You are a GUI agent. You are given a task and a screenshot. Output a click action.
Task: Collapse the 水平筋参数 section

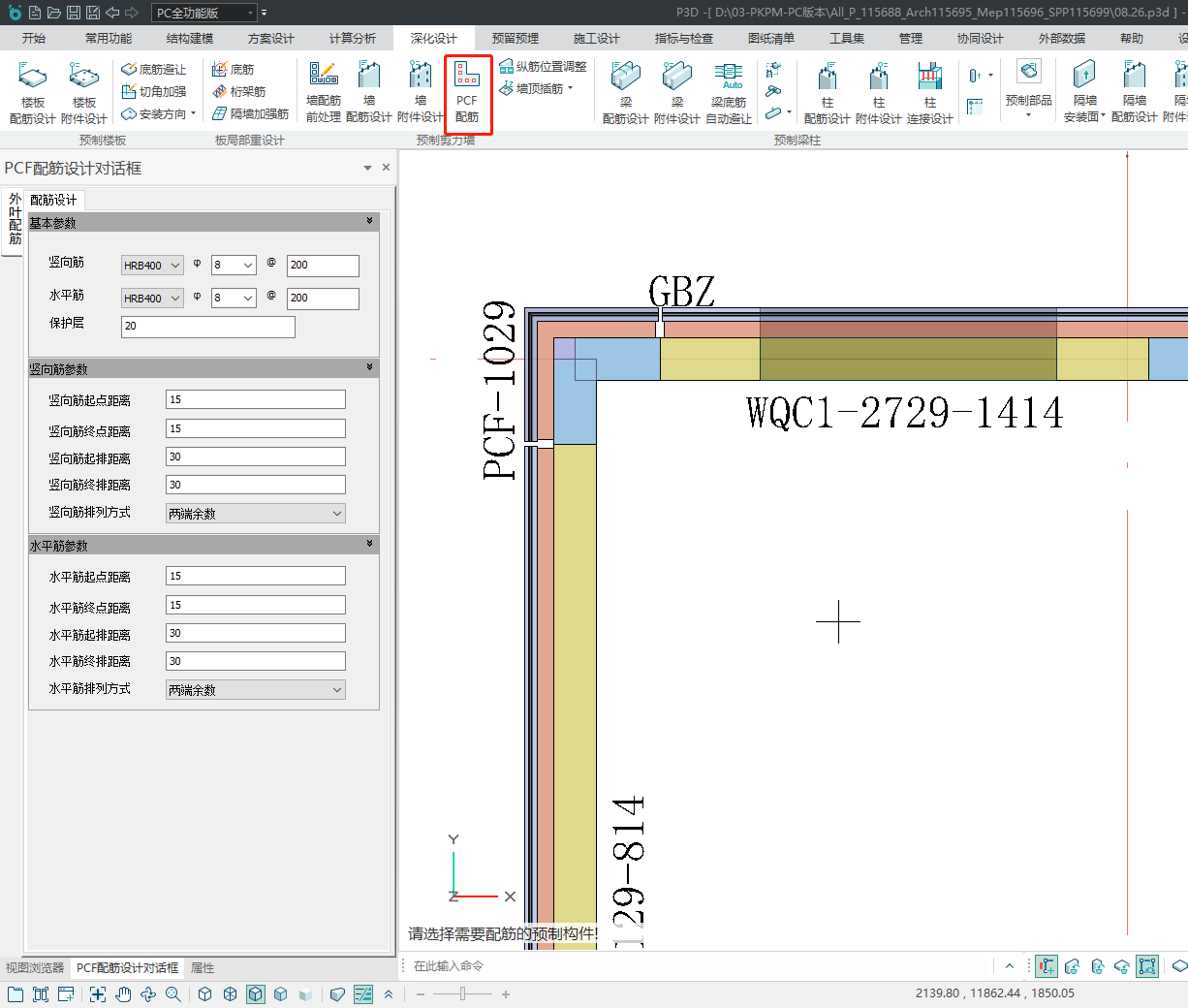click(369, 545)
